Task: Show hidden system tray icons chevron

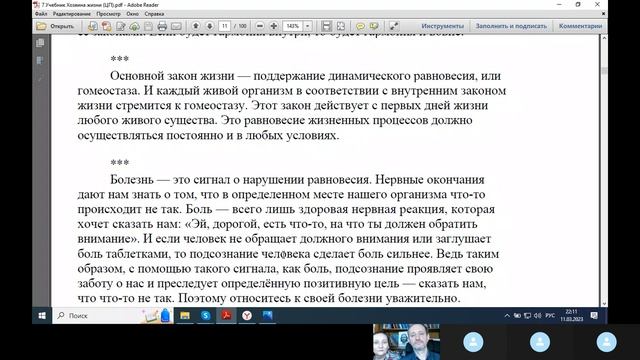Action: (507, 316)
